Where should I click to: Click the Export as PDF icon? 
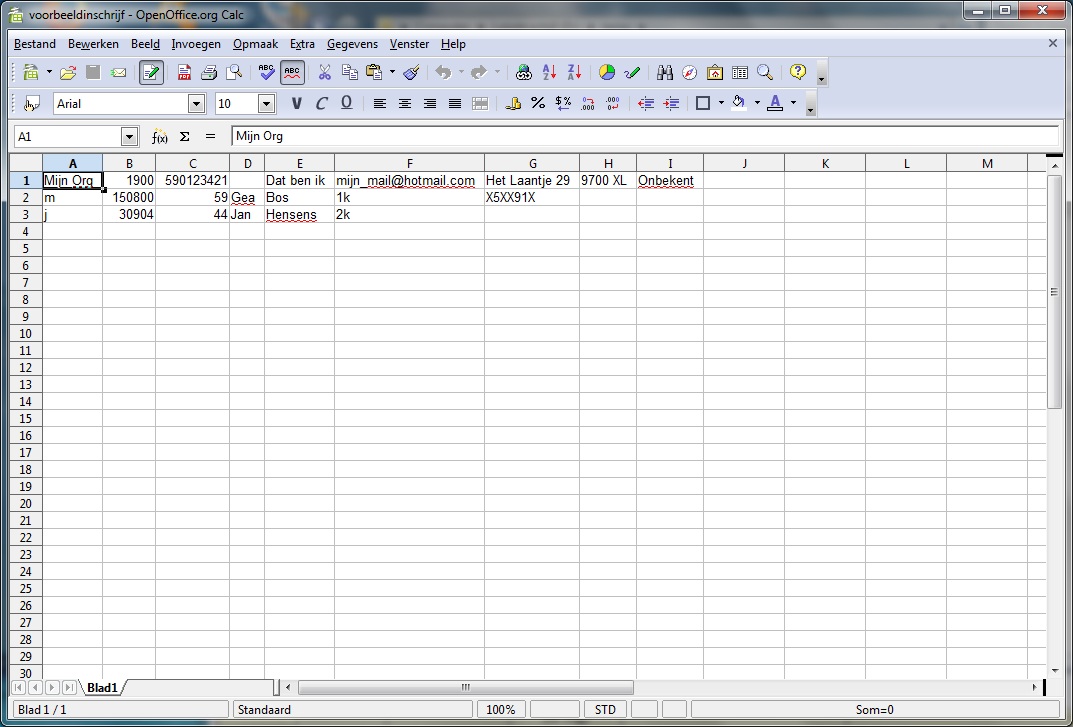[184, 73]
